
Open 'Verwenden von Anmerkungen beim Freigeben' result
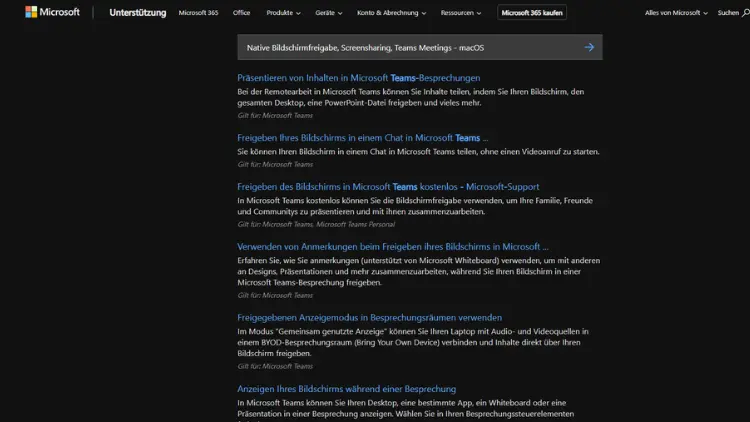tap(393, 247)
